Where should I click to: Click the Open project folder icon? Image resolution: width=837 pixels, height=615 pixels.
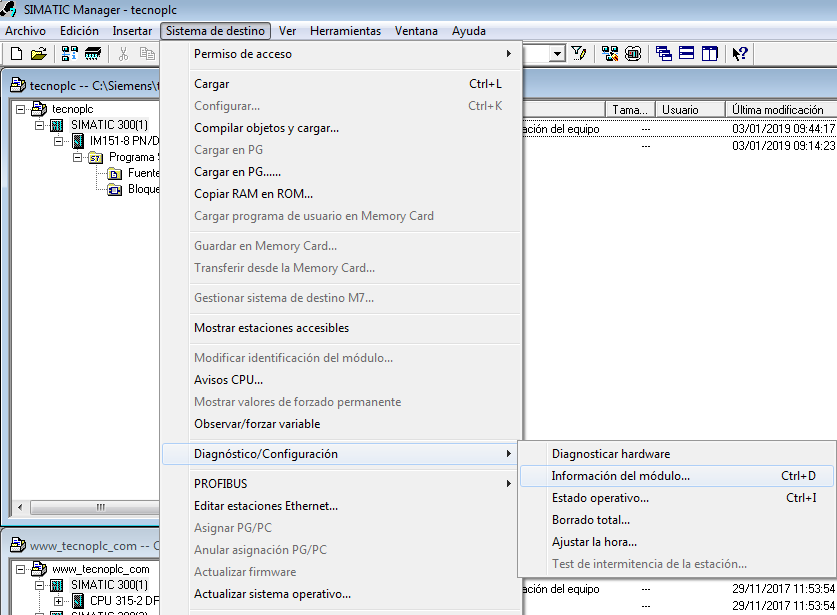click(38, 53)
